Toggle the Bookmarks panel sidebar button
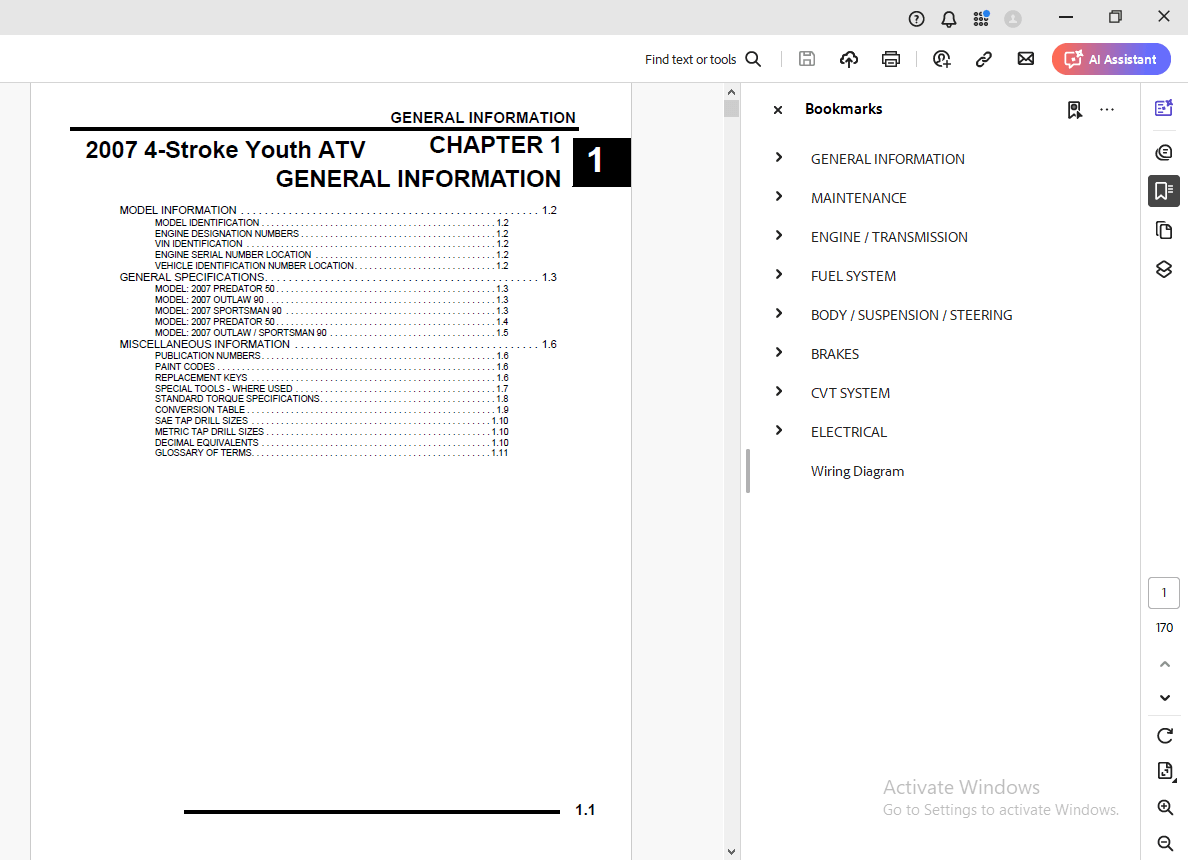Viewport: 1188px width, 860px height. pyautogui.click(x=1163, y=191)
